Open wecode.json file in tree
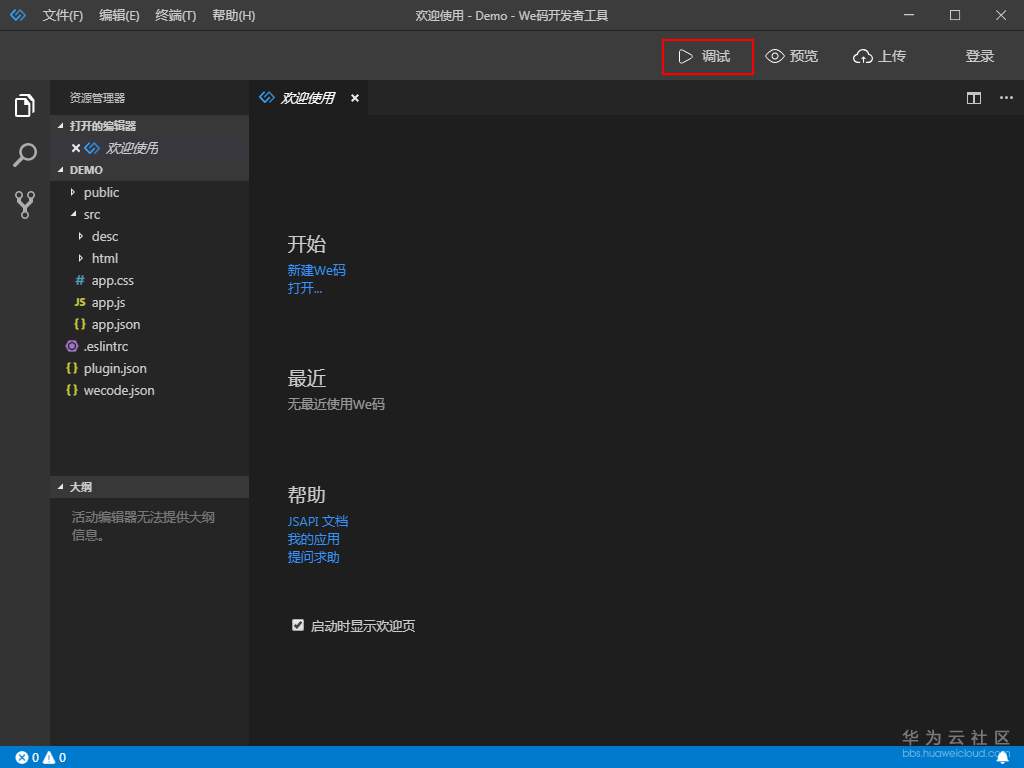Screen dimensions: 1024x768 150,391
